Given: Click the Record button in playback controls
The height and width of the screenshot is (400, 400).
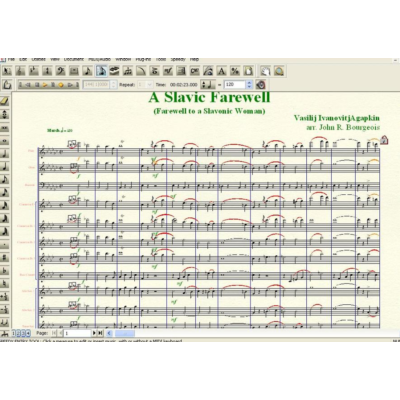Looking at the screenshot, I should tap(61, 85).
